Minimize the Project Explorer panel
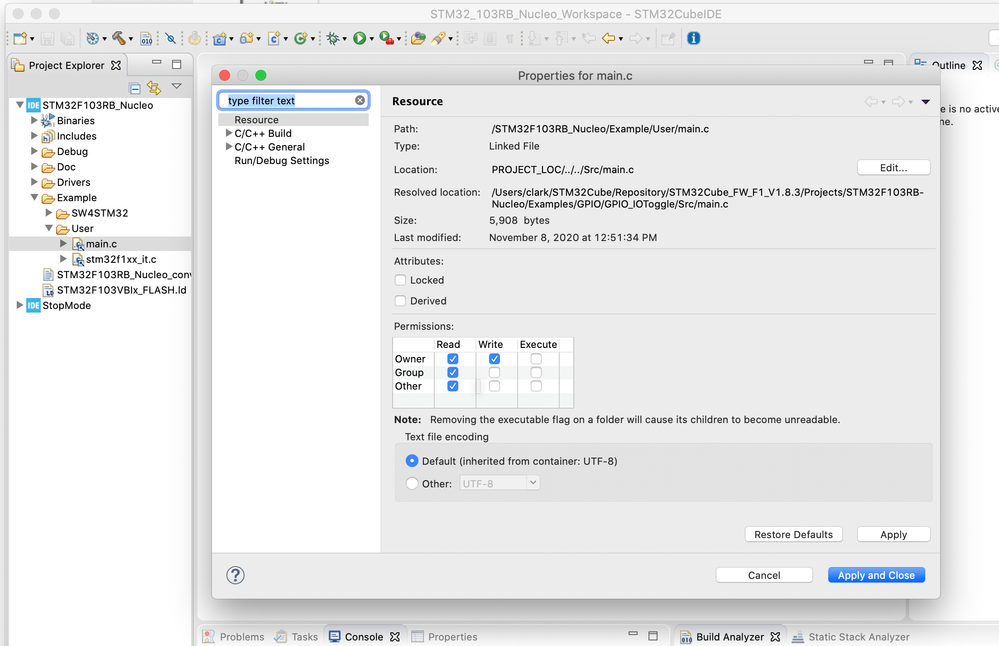 [x=156, y=62]
